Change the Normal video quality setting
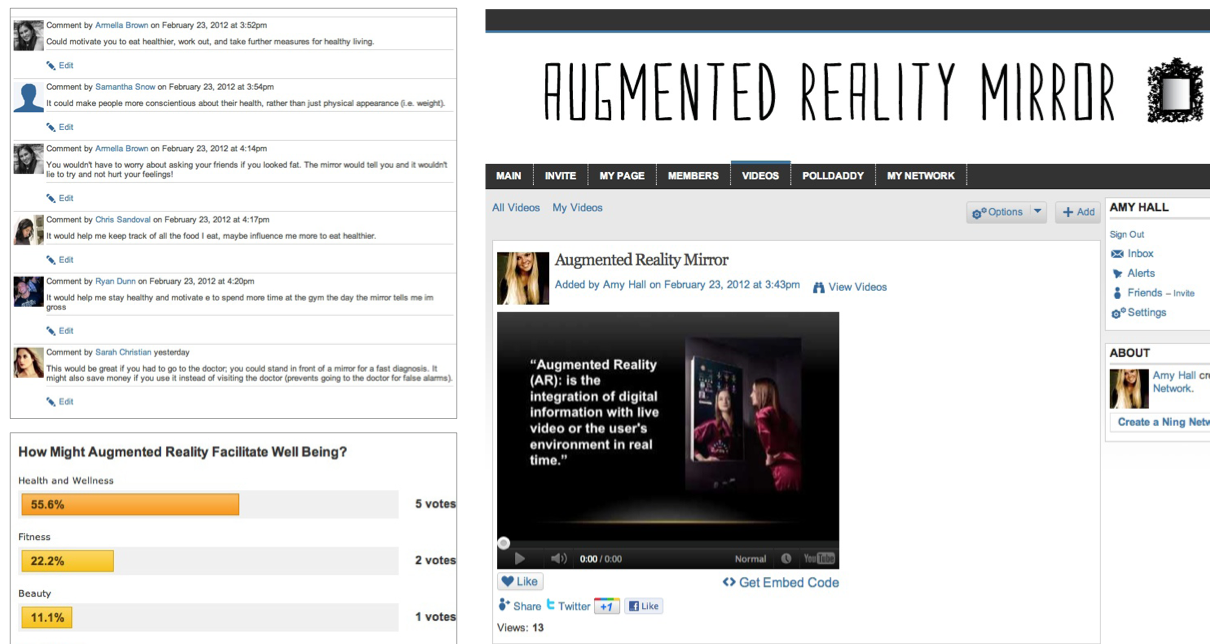Screen dimensions: 1223x644 750,559
